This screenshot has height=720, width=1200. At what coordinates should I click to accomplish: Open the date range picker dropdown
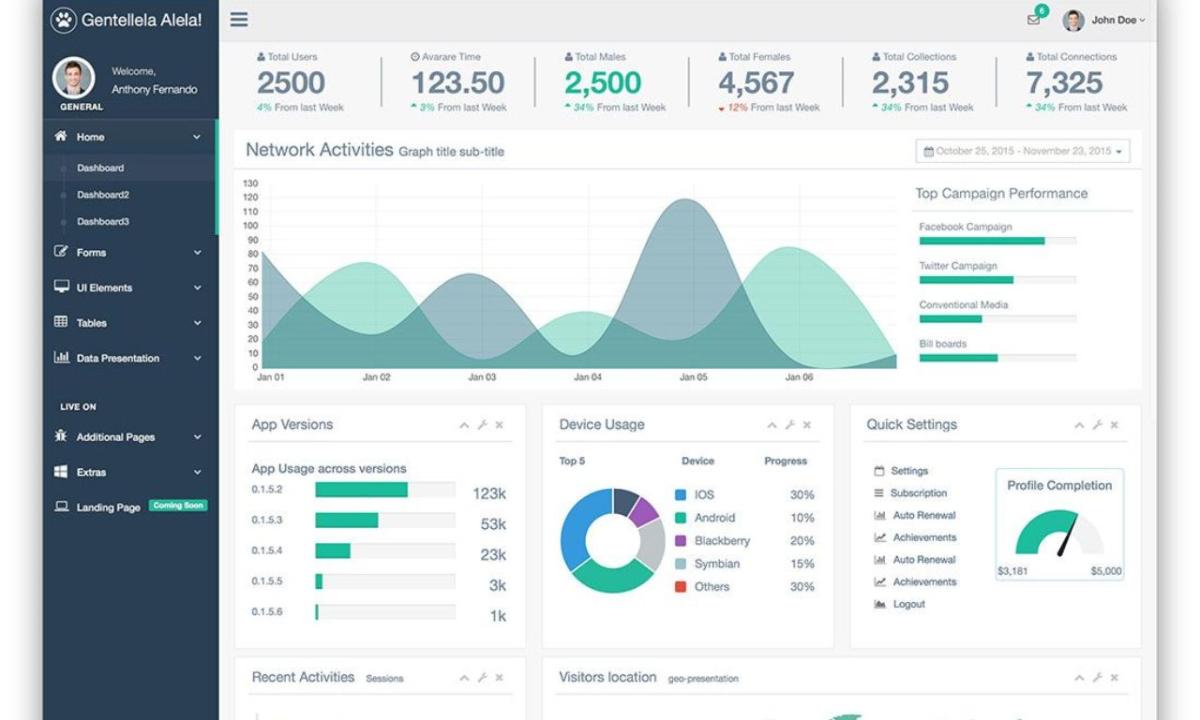tap(1023, 151)
